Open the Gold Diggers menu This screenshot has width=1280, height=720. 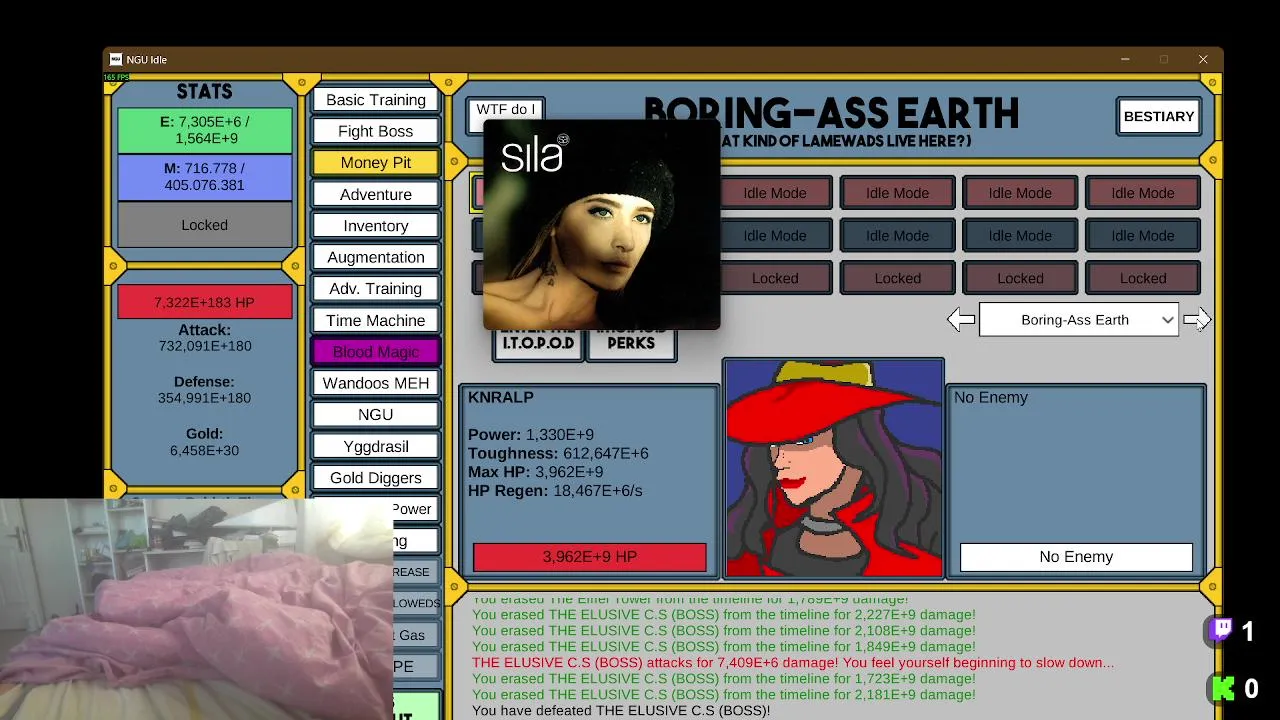(x=376, y=477)
